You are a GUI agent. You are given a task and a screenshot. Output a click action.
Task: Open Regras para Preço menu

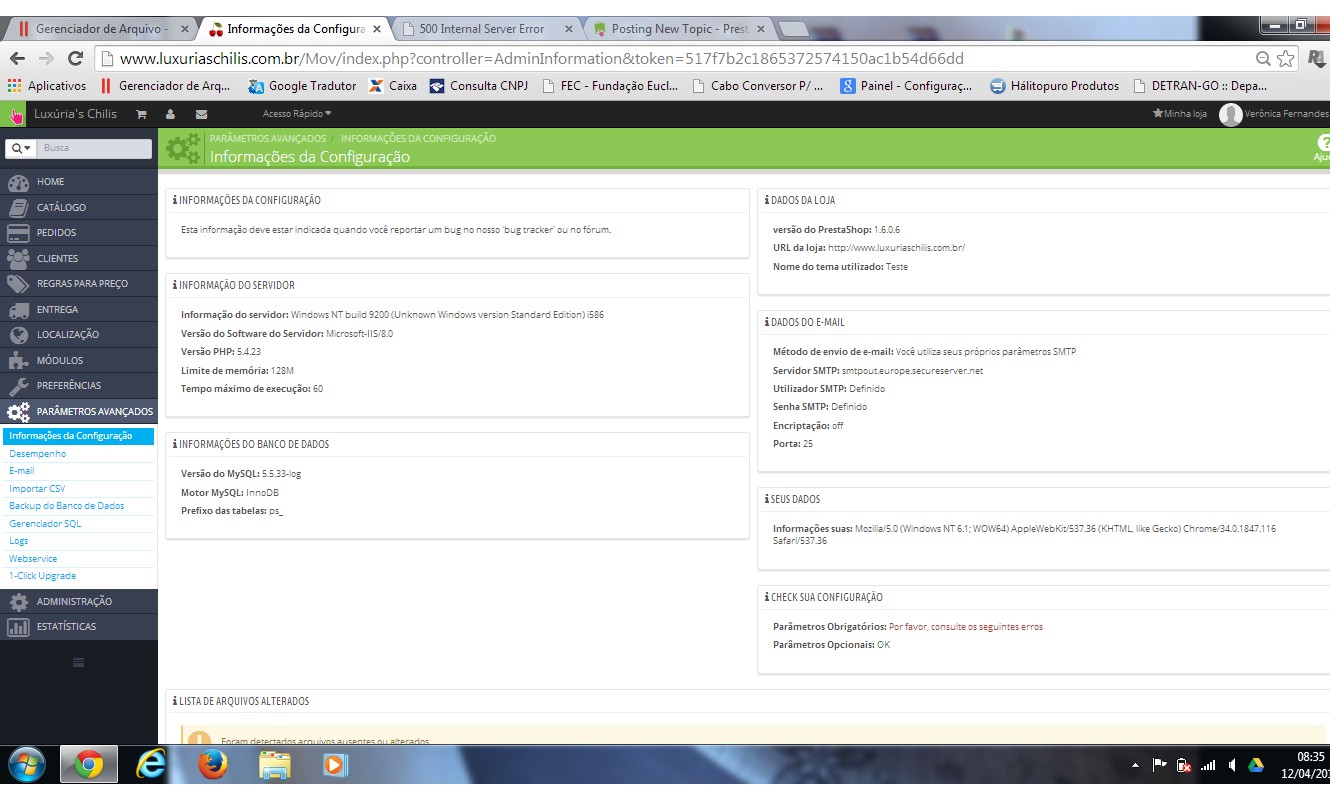(x=79, y=284)
